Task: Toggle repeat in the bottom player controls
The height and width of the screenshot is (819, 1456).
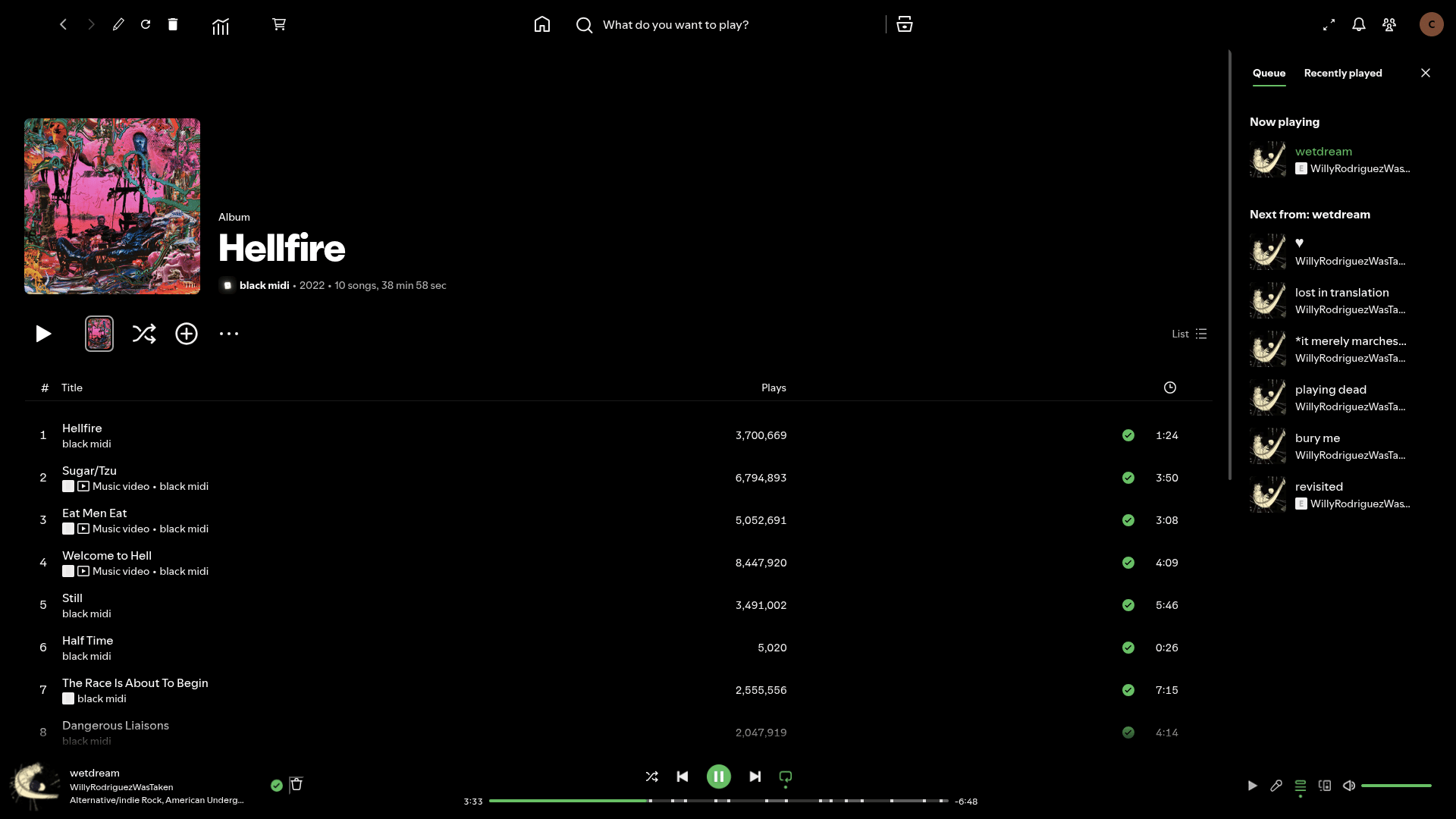Action: [x=786, y=777]
